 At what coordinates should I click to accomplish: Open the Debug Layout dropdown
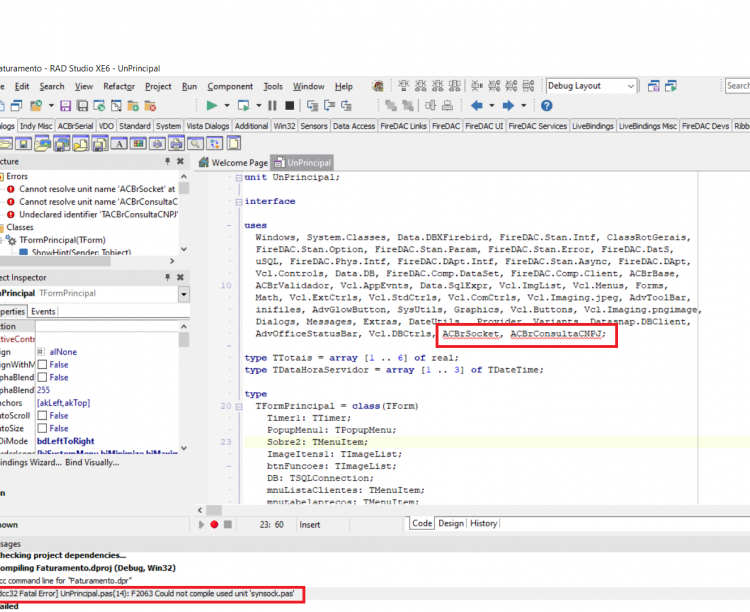(631, 86)
